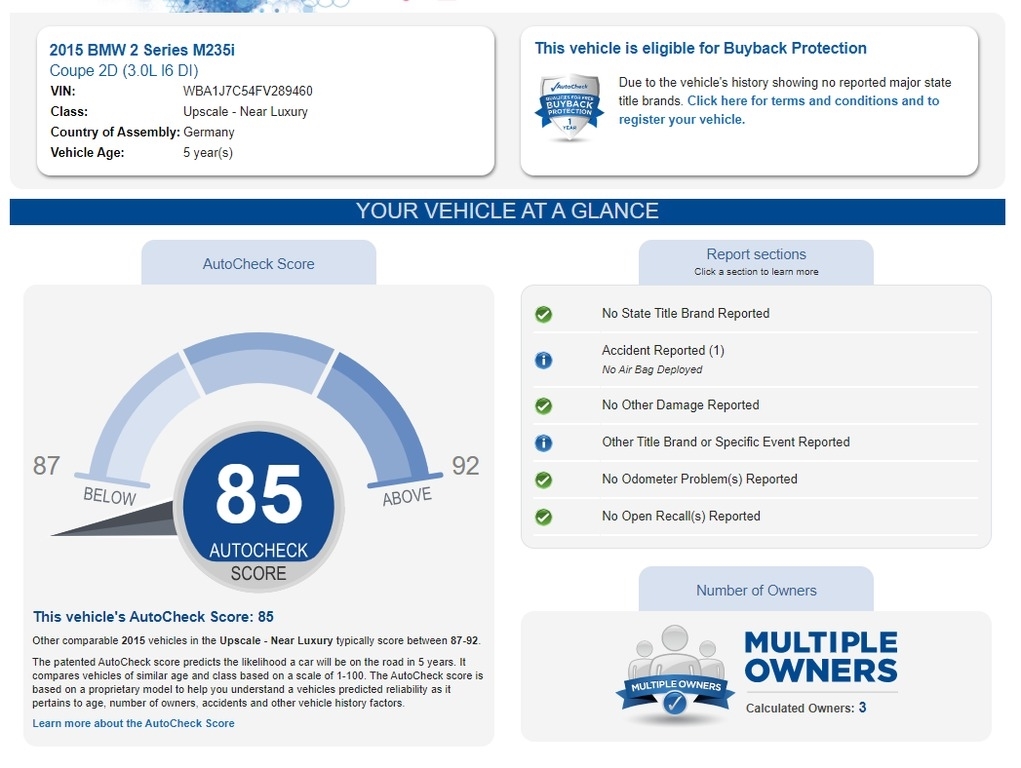Open the Accident Reported (1) section
Screen dimensions: 1021x768
click(662, 351)
